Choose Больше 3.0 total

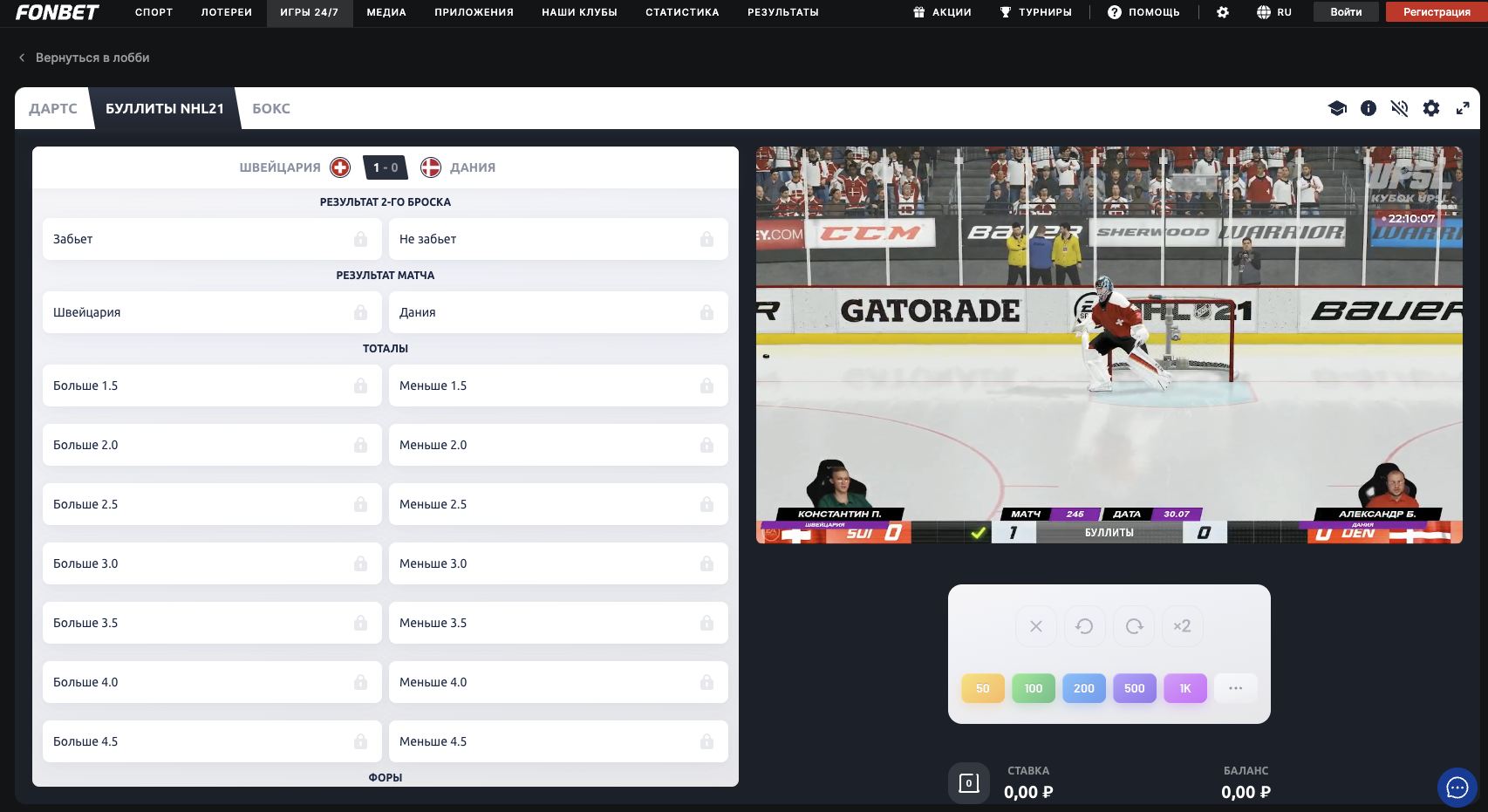coord(212,563)
